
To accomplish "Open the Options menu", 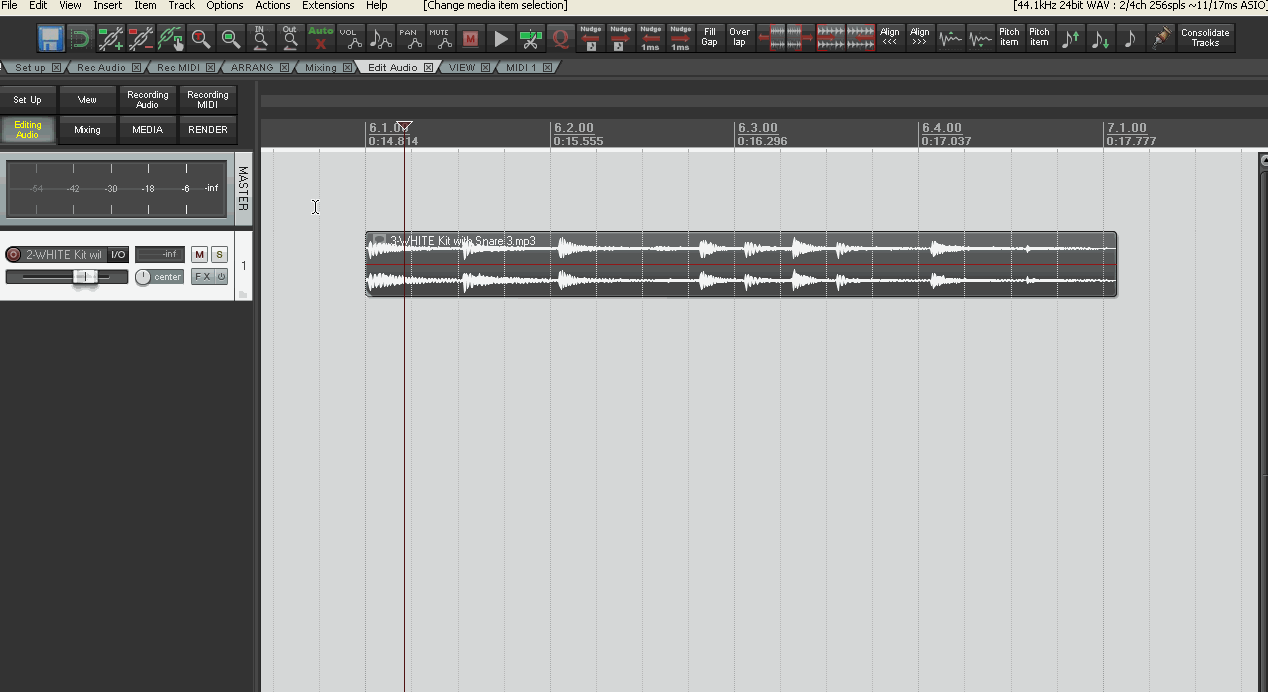I will click(x=224, y=5).
